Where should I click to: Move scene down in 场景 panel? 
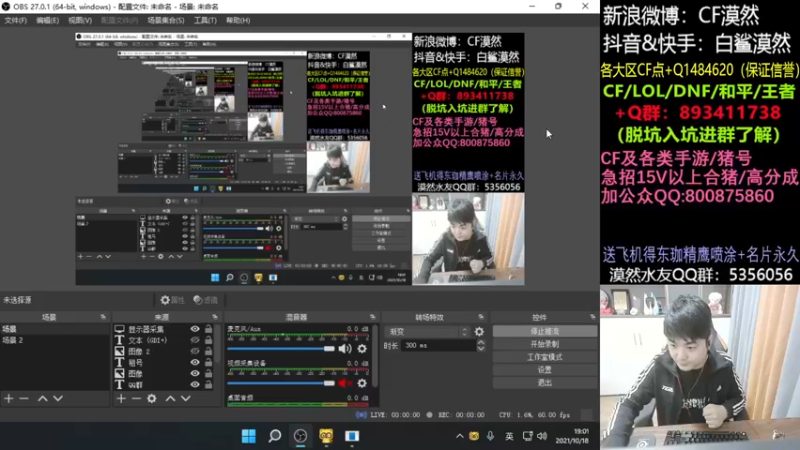58,398
